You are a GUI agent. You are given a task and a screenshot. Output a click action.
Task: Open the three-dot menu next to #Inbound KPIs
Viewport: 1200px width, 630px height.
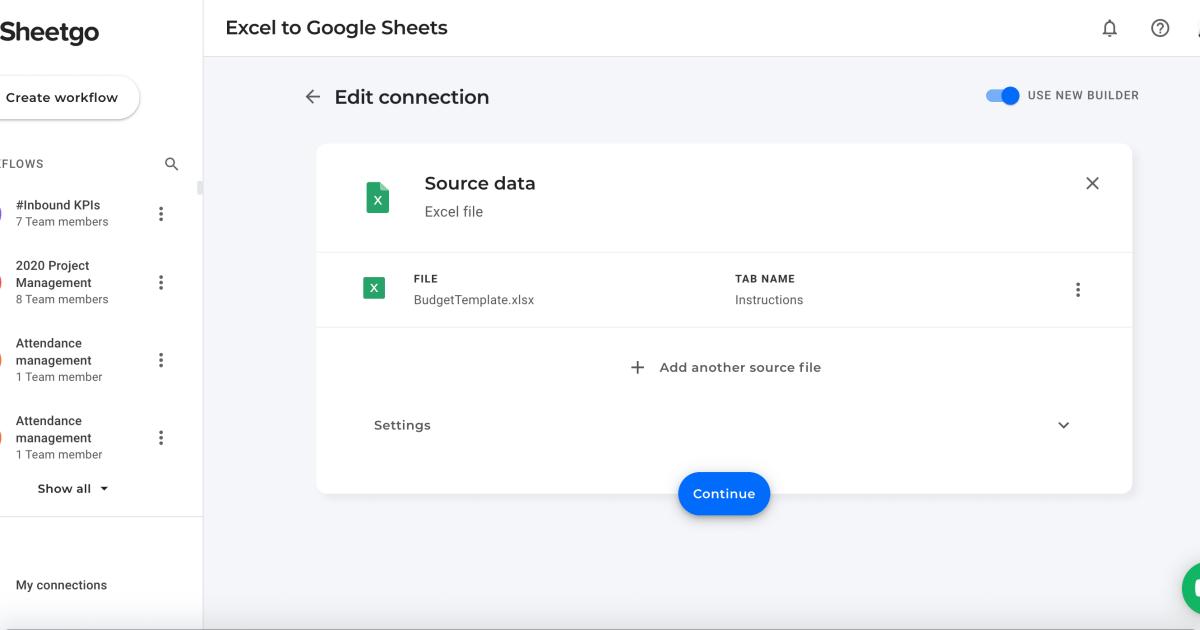(160, 213)
